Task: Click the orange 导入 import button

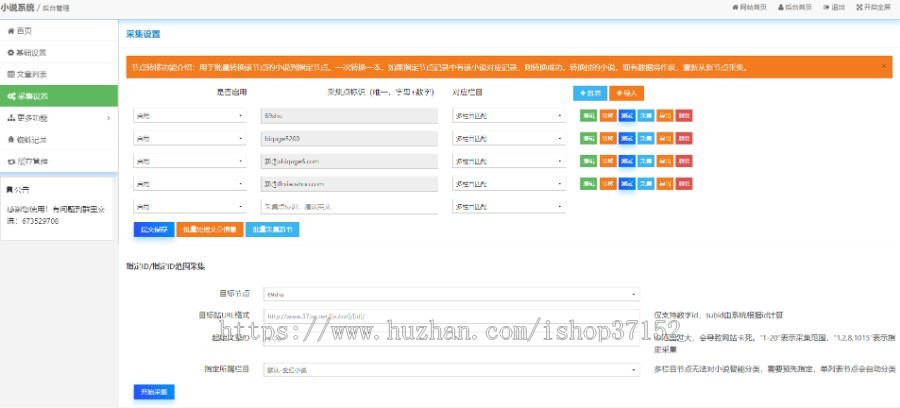Action: pos(626,93)
